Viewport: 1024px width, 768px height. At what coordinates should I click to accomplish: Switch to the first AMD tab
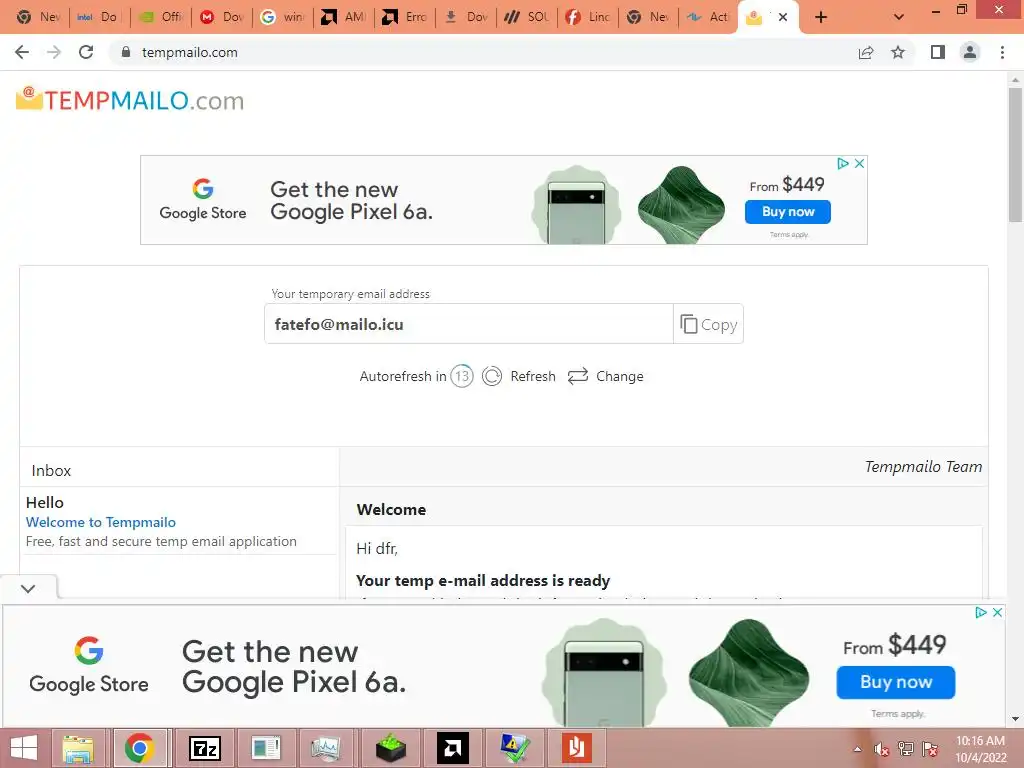[x=344, y=17]
